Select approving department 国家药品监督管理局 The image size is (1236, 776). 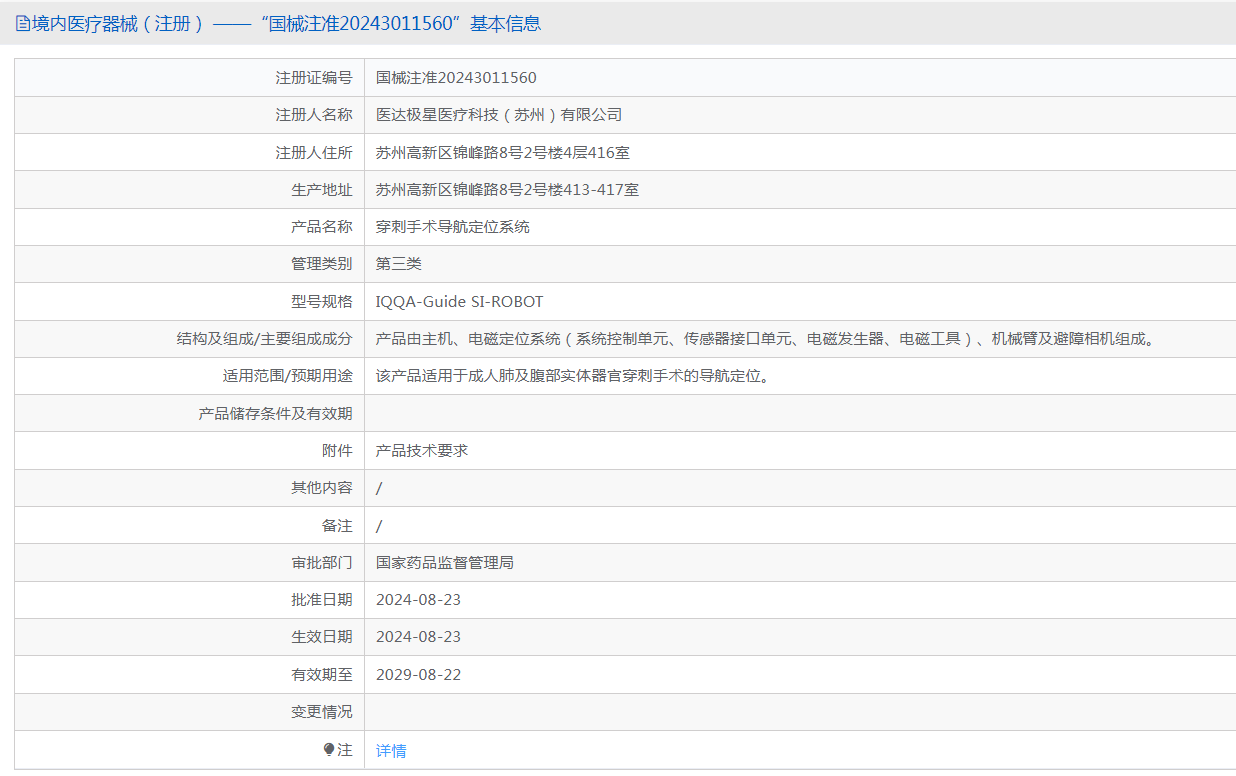(445, 562)
